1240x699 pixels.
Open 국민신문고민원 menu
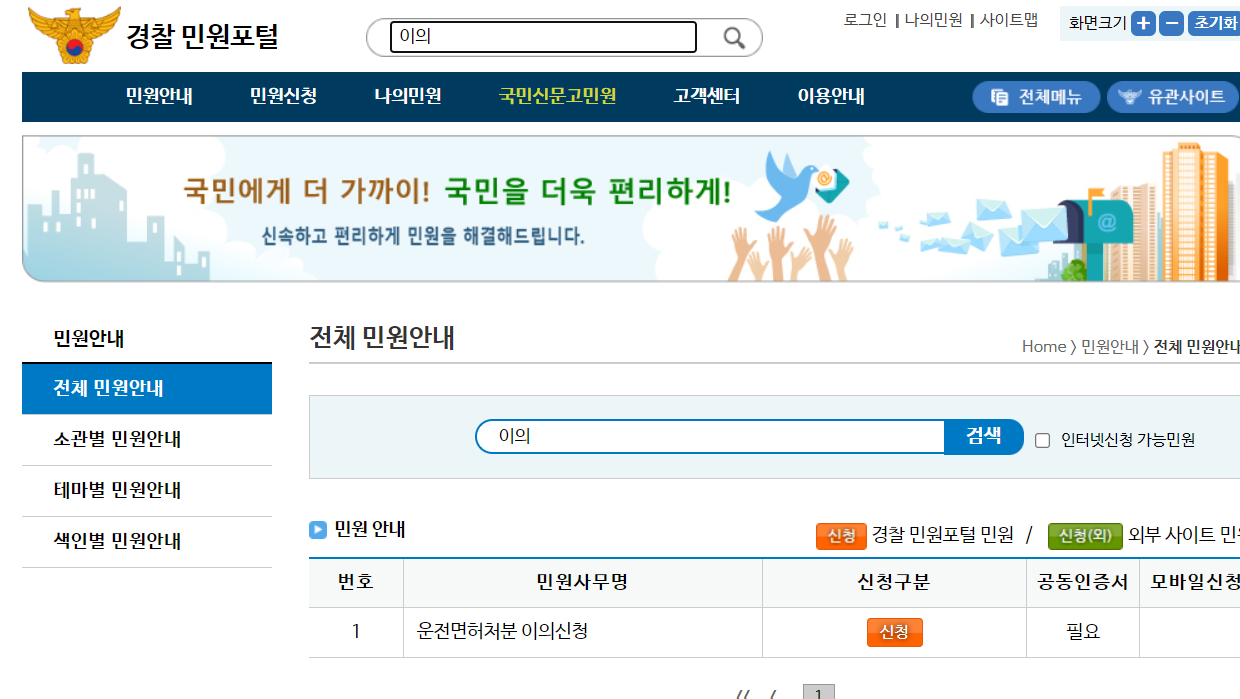coord(557,97)
